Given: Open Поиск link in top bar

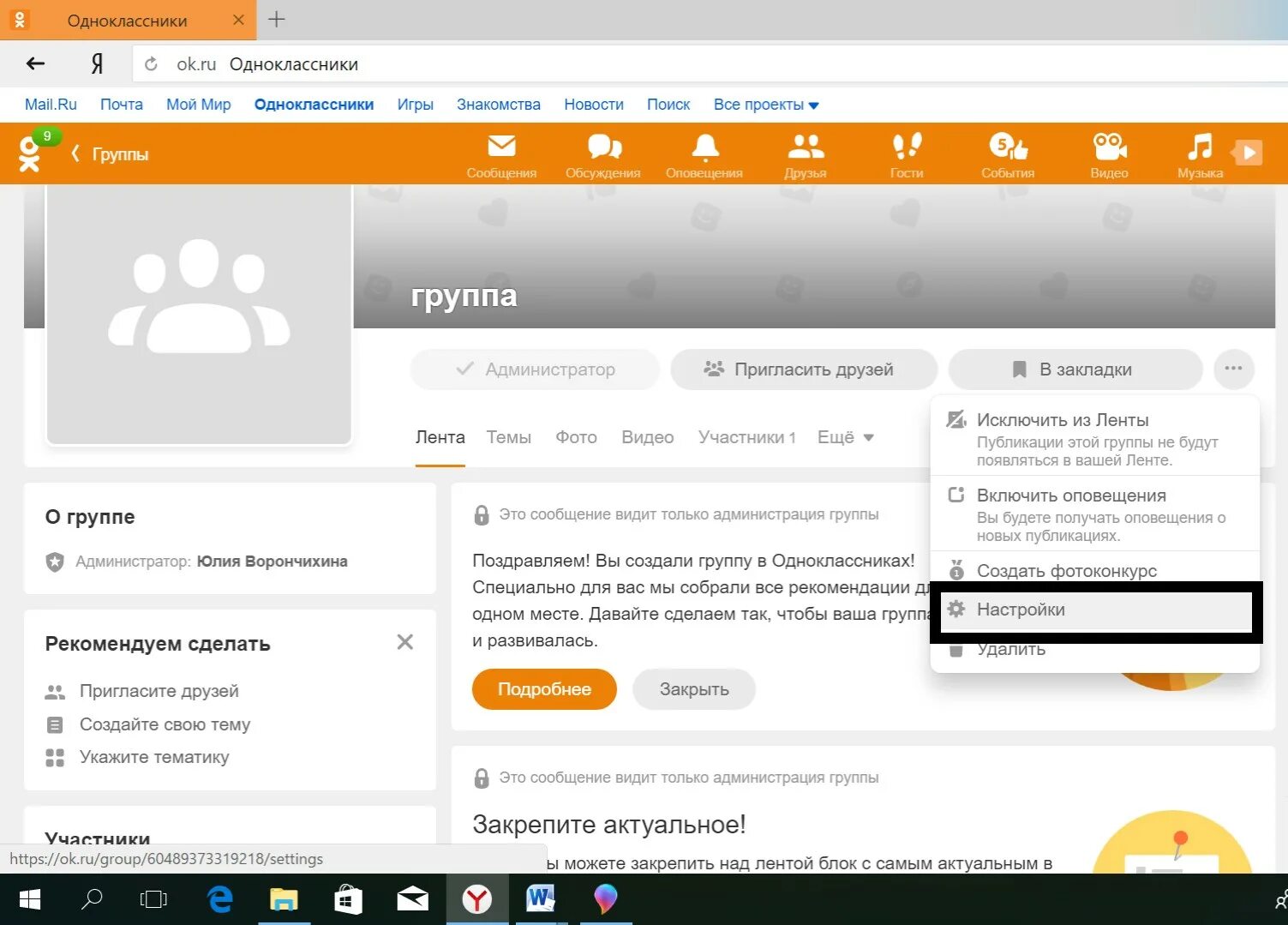Looking at the screenshot, I should pos(668,105).
